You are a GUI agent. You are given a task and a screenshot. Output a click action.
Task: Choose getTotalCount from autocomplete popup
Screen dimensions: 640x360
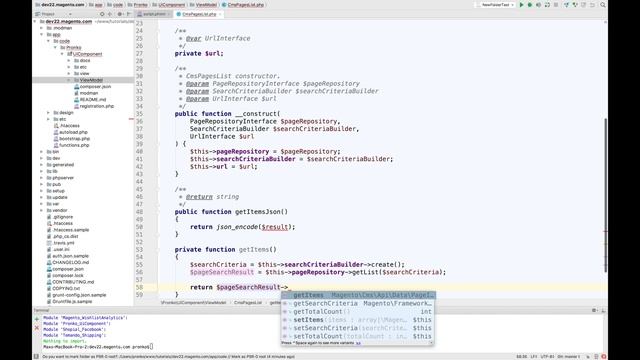point(358,311)
